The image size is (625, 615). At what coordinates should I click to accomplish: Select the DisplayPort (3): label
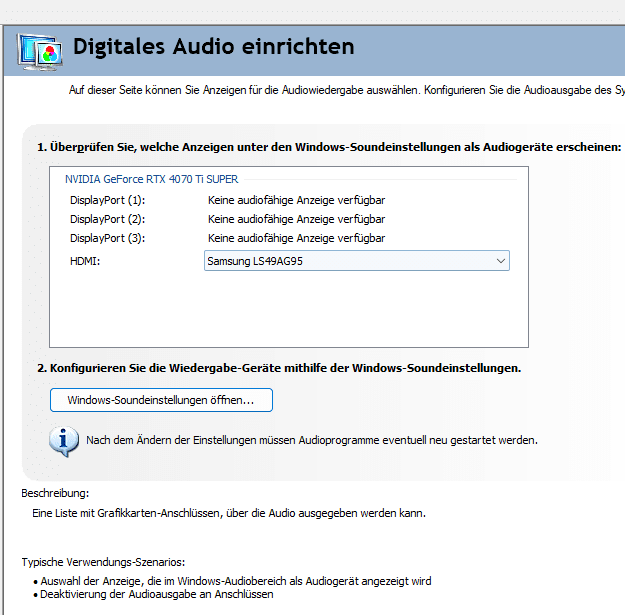coord(108,238)
